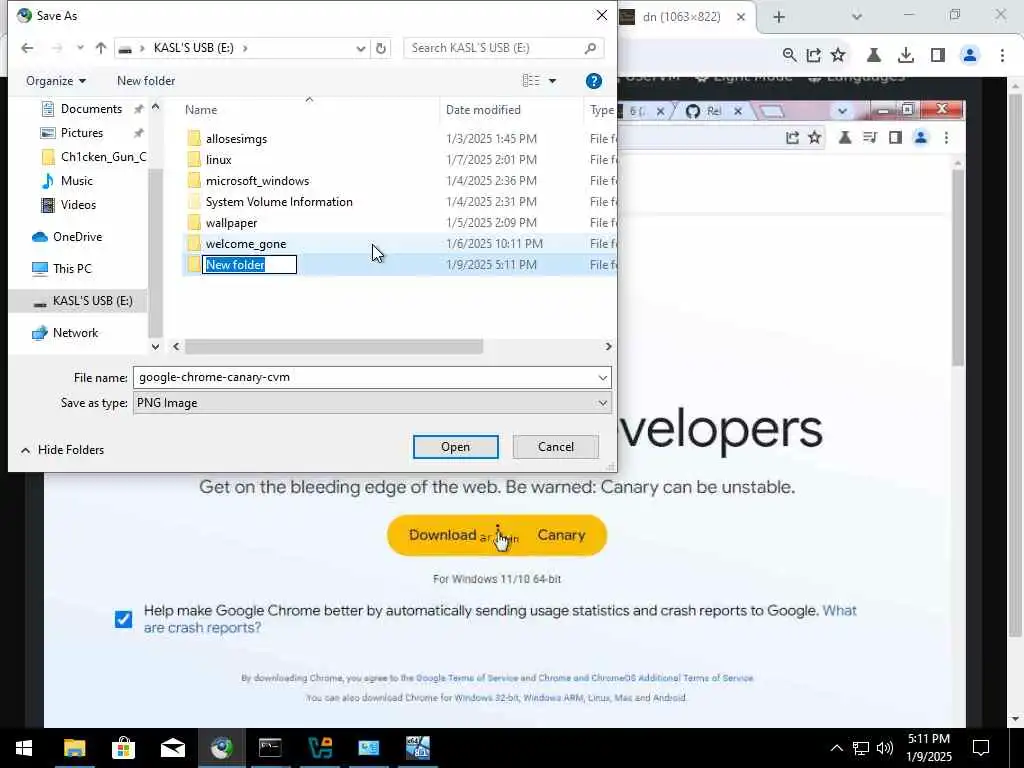Click Download Chrome Canary button
This screenshot has width=1024, height=768.
click(497, 535)
